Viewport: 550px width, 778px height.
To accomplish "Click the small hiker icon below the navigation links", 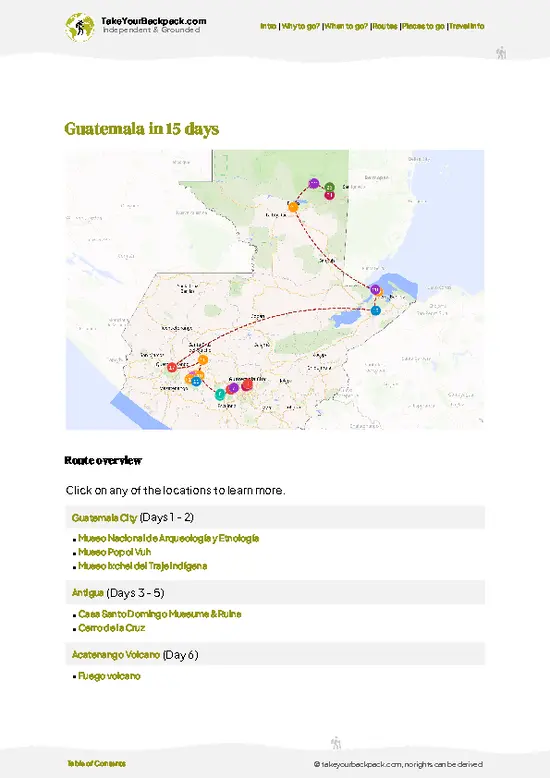I will coord(501,53).
